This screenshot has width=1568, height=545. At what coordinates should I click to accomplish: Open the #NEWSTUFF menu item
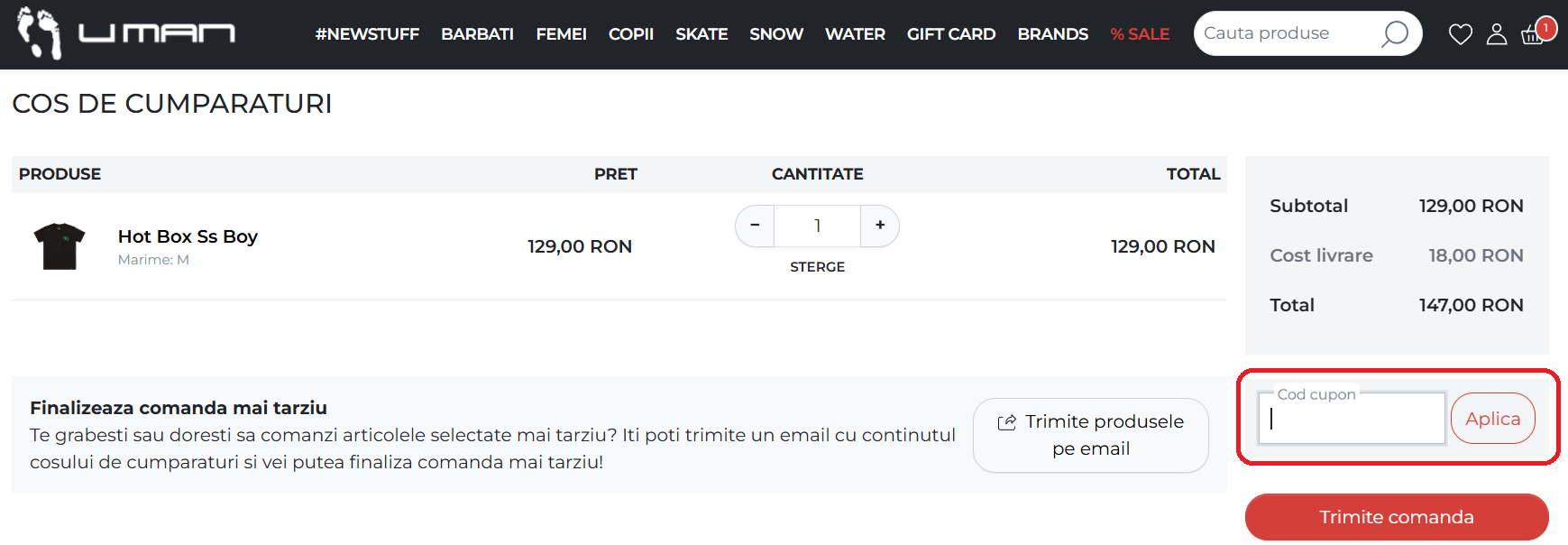click(x=367, y=34)
